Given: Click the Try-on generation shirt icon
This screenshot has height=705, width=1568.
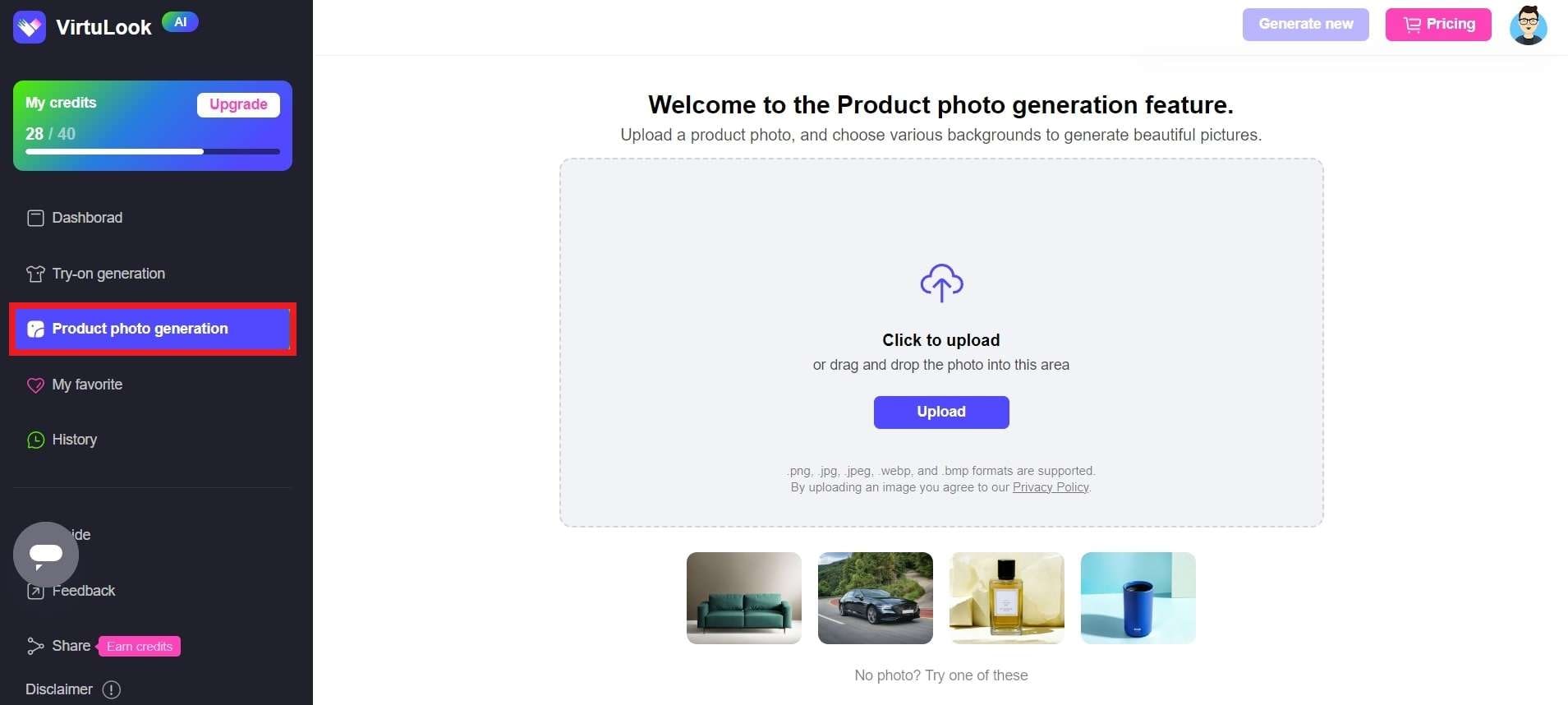Looking at the screenshot, I should (35, 274).
